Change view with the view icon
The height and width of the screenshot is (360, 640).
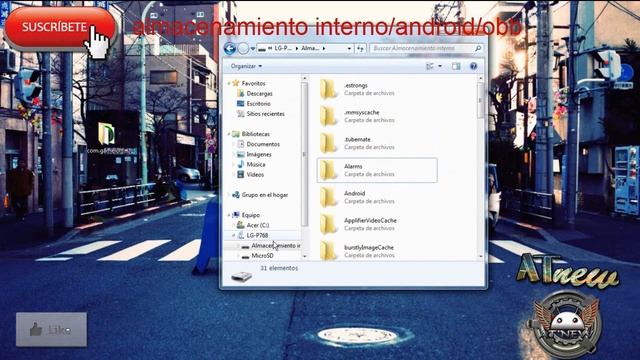(430, 66)
